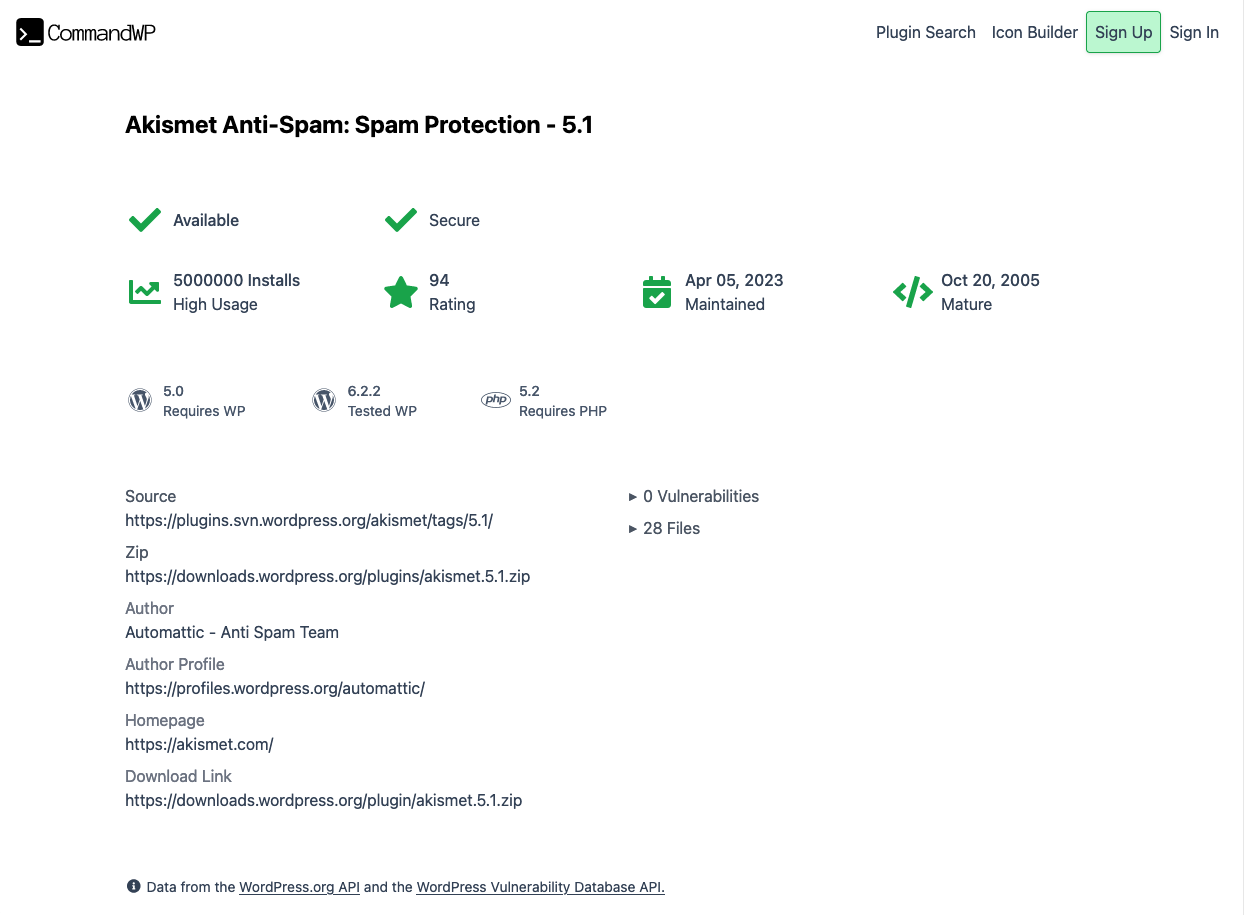Click the green checkmark next to Available
1244x915 pixels.
144,219
